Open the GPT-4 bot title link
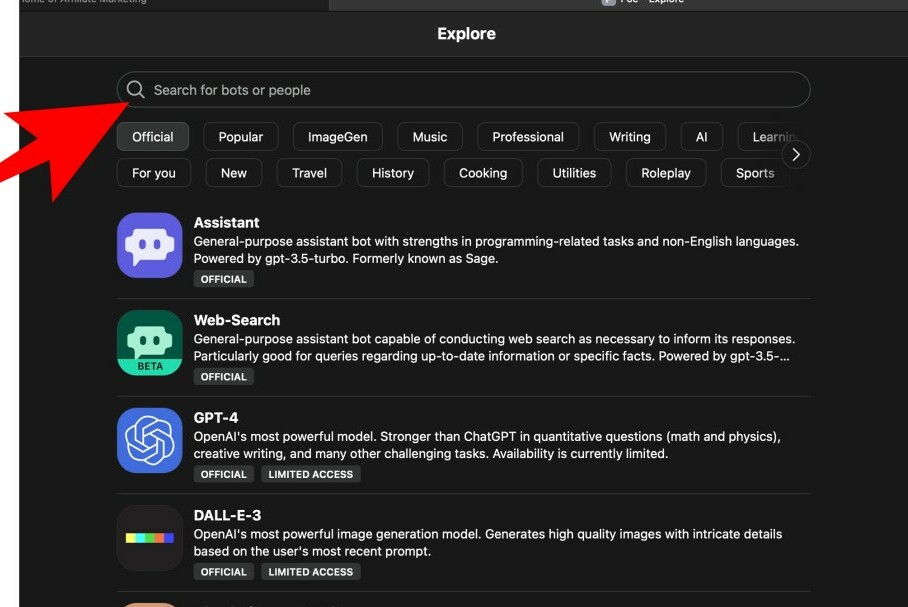This screenshot has height=607, width=908. tap(216, 418)
